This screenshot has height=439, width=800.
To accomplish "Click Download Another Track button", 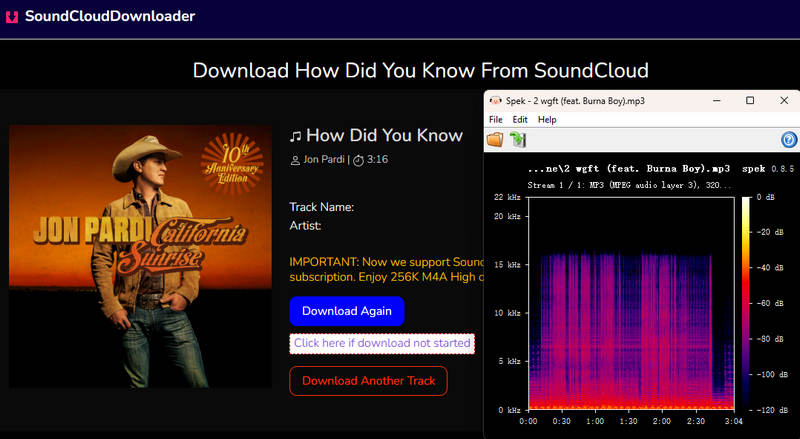I will click(368, 381).
